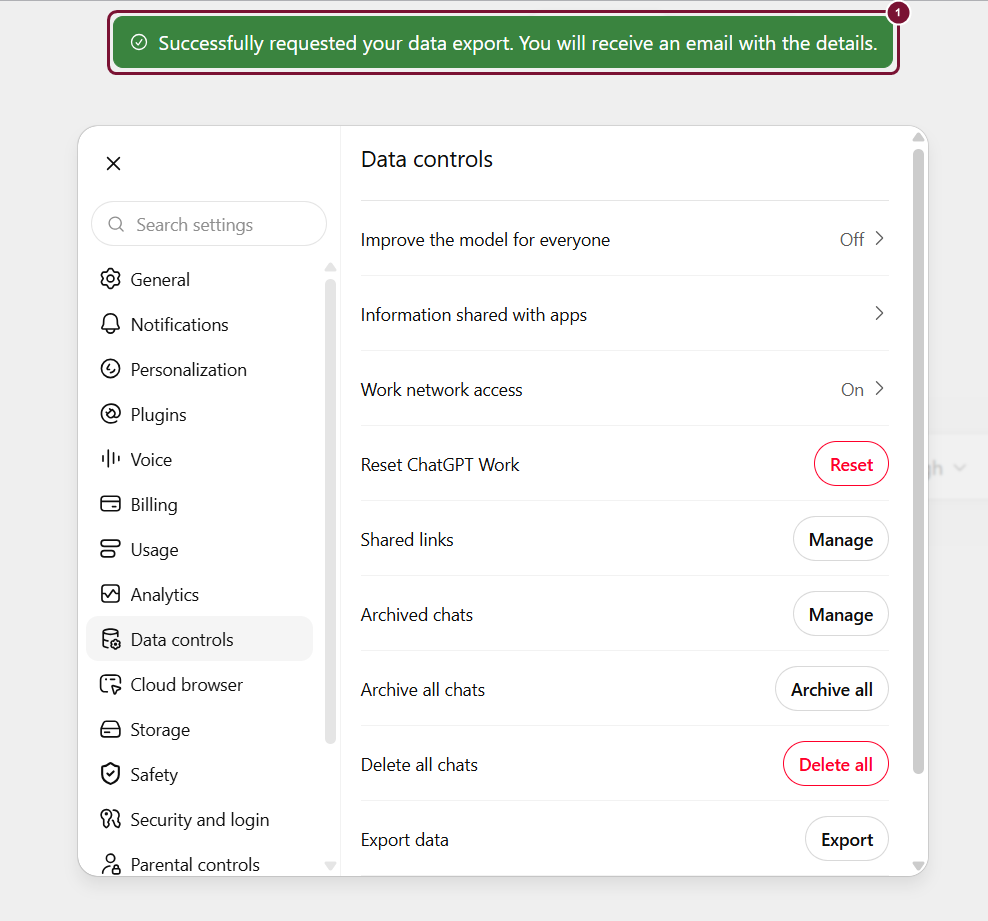
Task: Click the red Delete all button
Action: (836, 764)
